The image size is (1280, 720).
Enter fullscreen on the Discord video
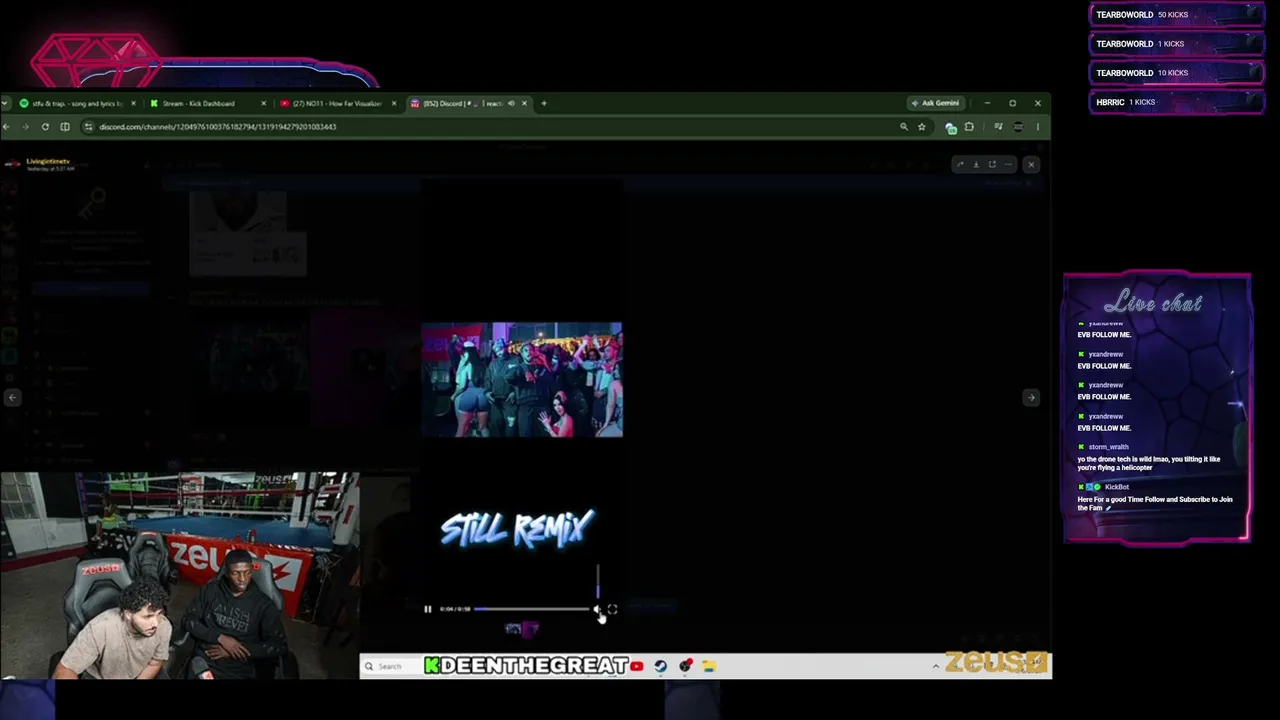click(612, 609)
